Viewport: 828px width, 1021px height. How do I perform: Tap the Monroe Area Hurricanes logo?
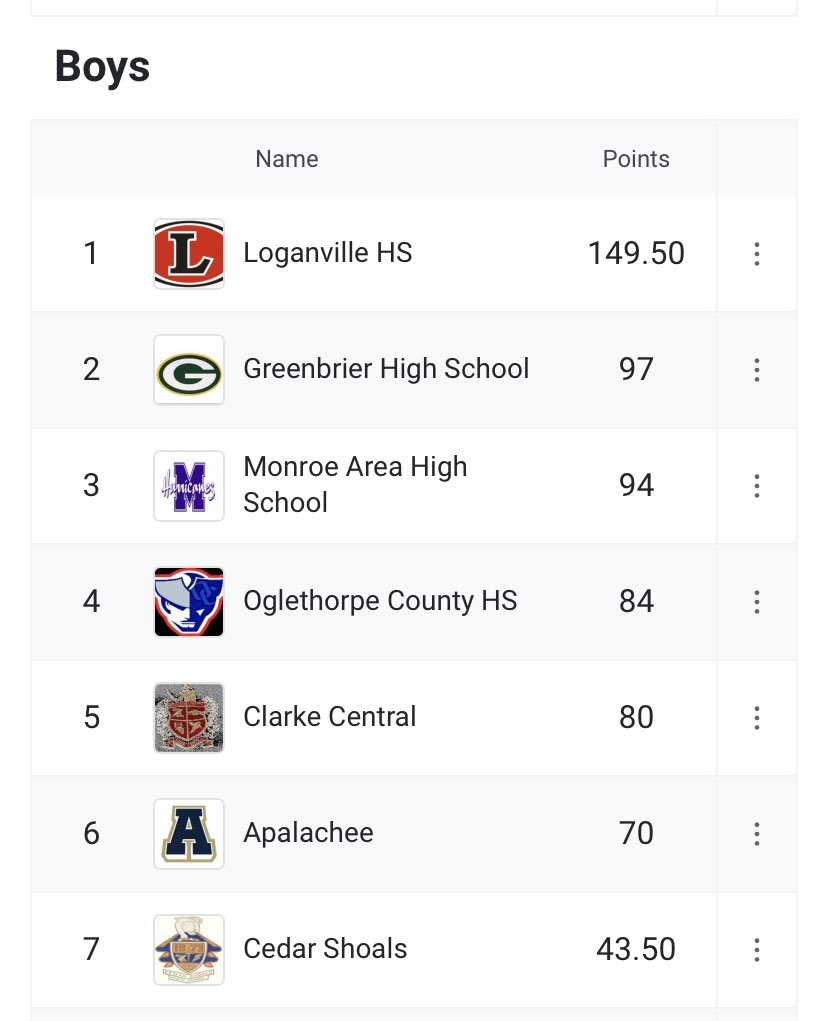(x=189, y=486)
